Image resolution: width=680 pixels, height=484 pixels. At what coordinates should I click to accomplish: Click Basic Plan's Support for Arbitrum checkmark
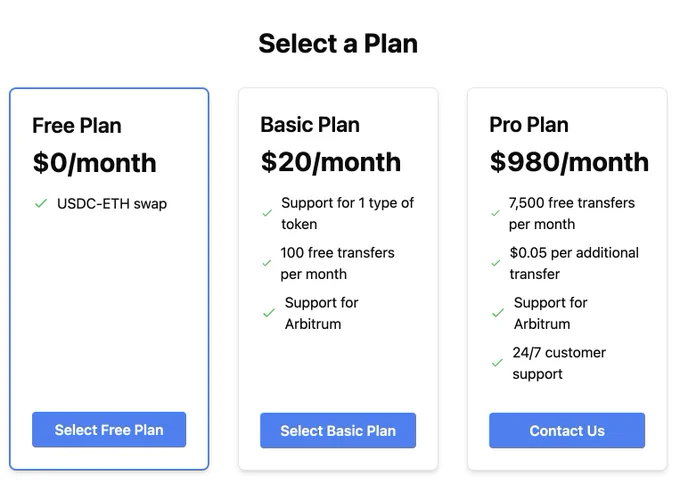(x=269, y=313)
